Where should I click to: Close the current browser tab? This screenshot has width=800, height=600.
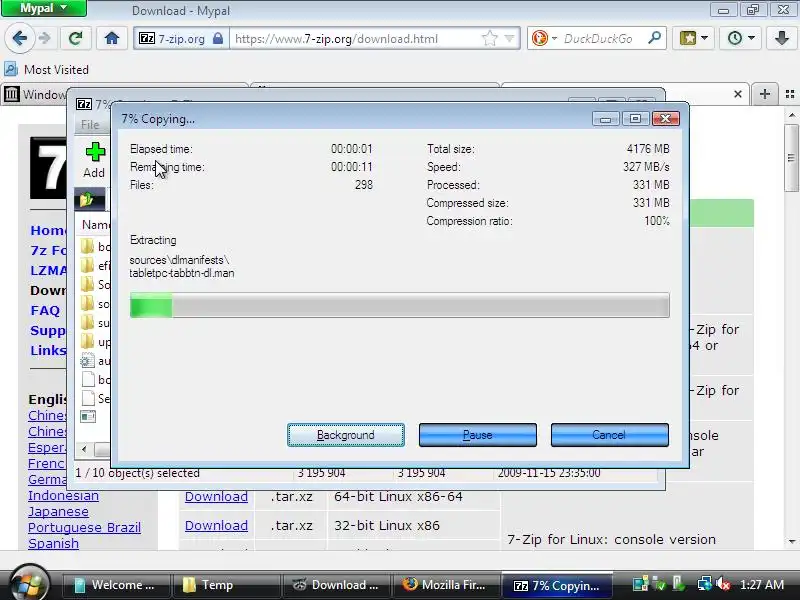pos(737,94)
